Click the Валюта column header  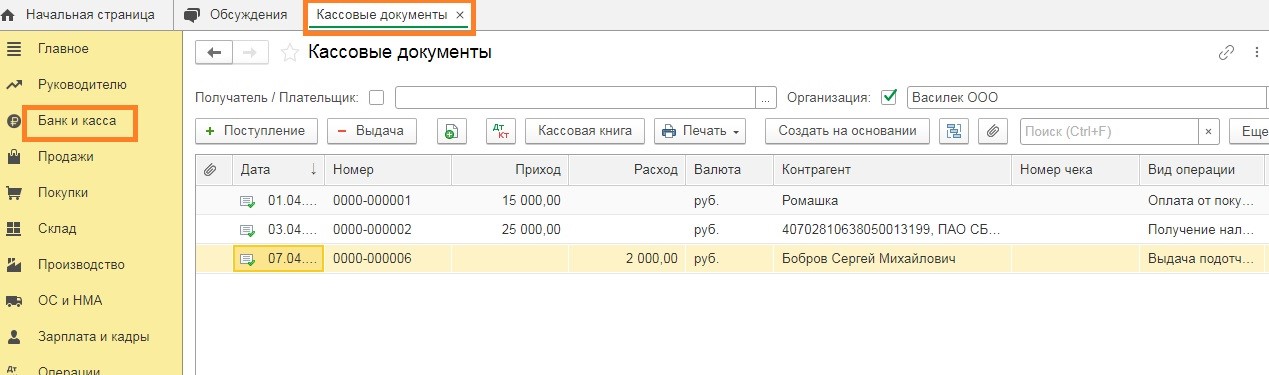pos(730,170)
